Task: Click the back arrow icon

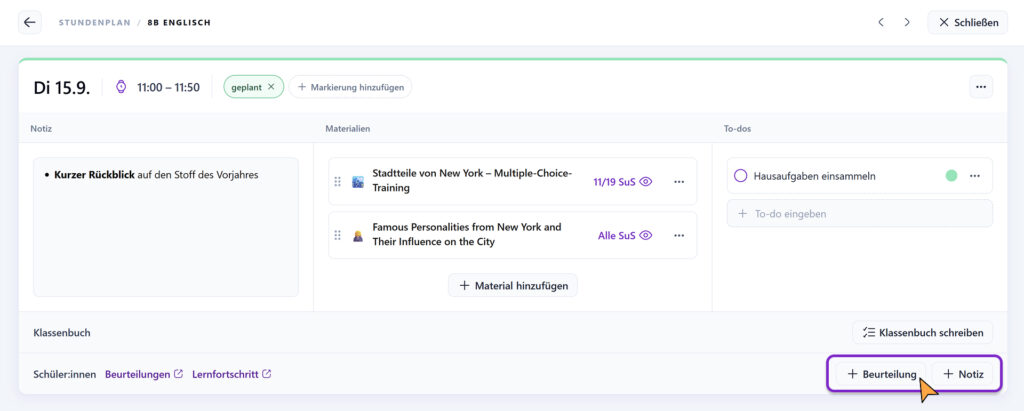Action: [29, 22]
